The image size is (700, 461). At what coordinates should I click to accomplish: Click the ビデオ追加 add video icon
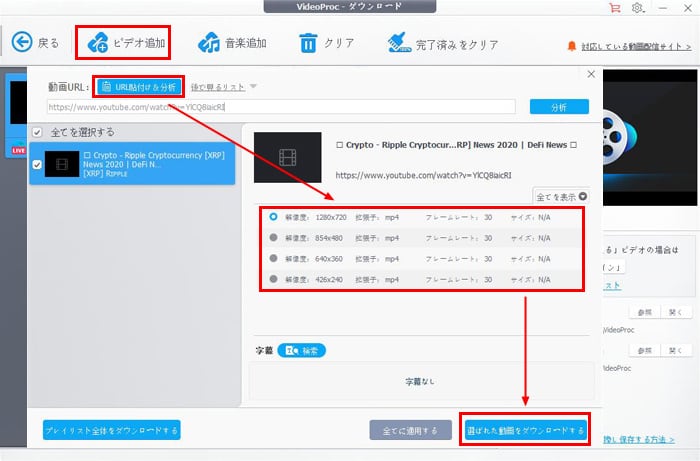[x=99, y=43]
